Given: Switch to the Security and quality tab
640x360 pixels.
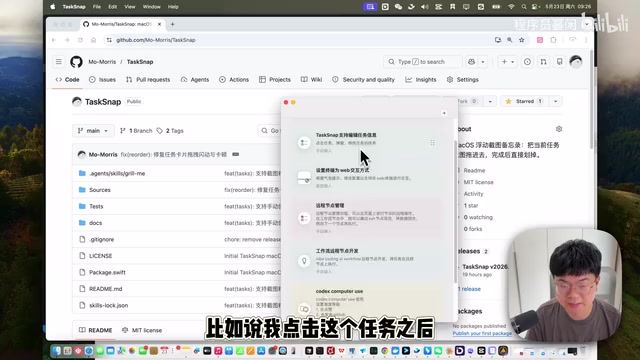Looking at the screenshot, I should (363, 80).
